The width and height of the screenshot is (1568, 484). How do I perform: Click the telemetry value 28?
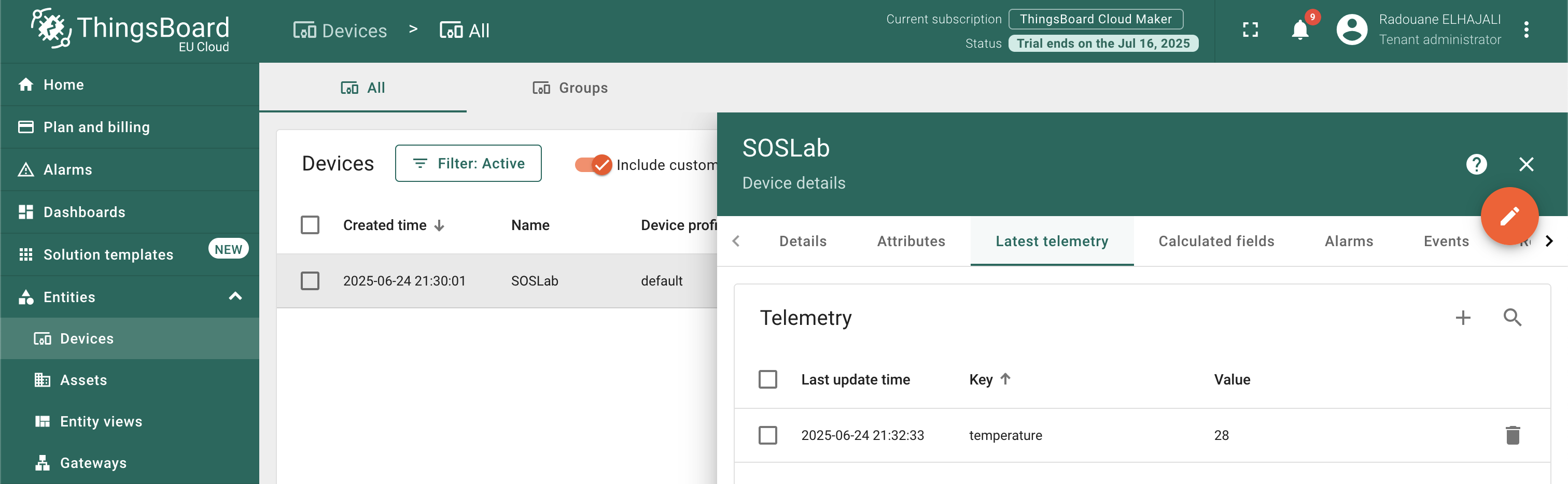click(1221, 435)
